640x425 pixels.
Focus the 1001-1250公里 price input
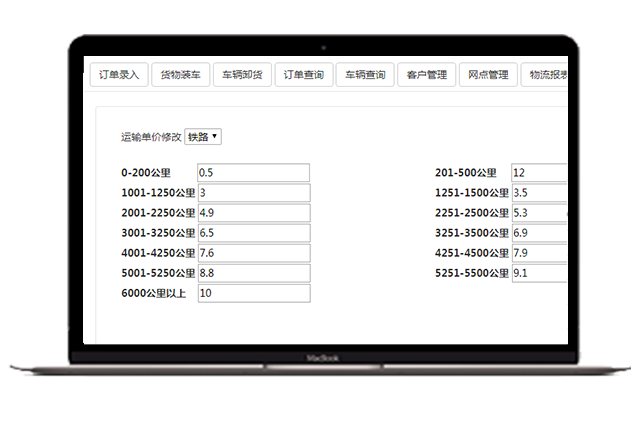253,193
